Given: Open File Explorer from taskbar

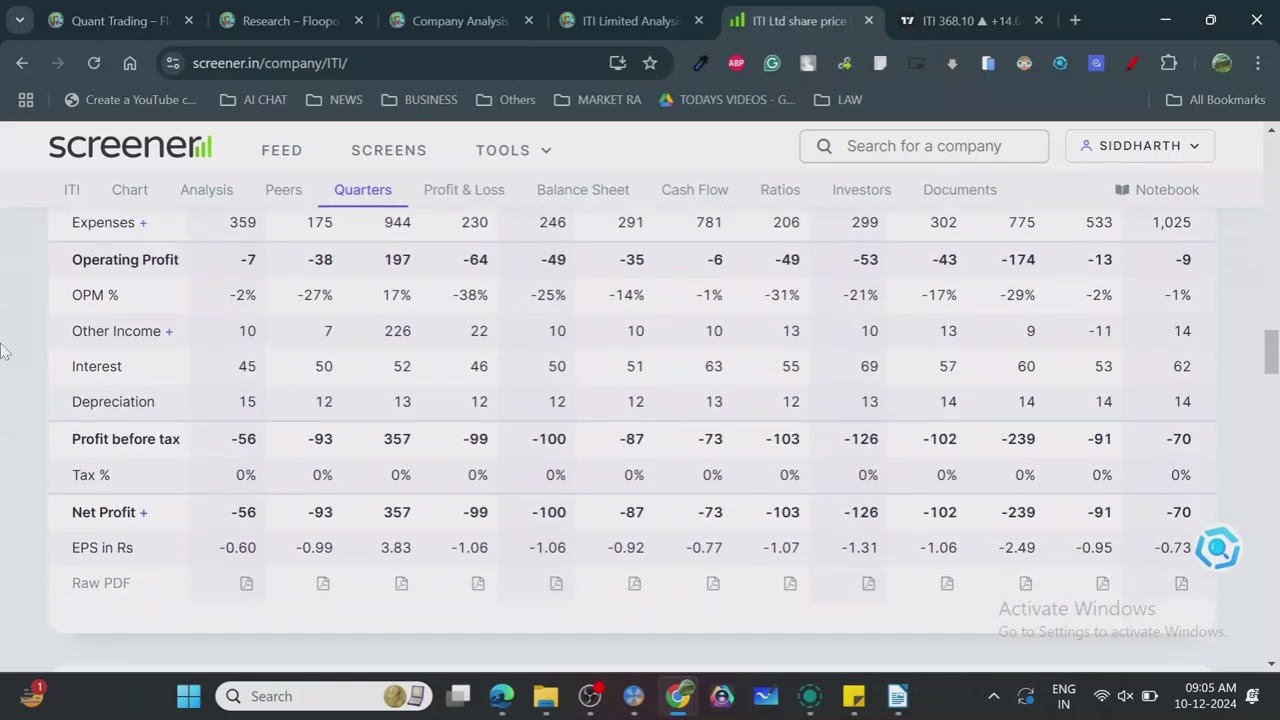Looking at the screenshot, I should click(x=545, y=696).
